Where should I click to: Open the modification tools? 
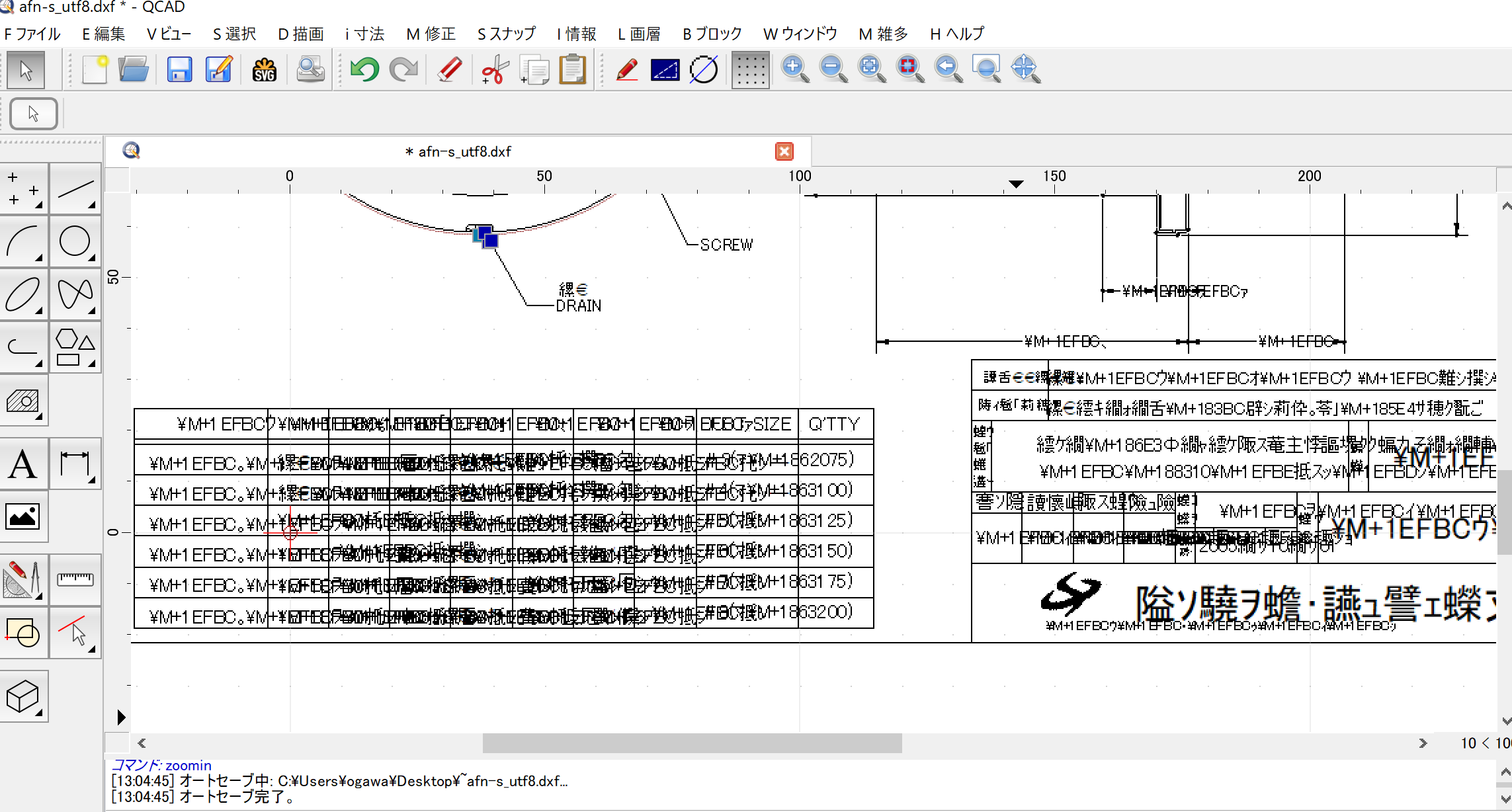click(x=24, y=580)
